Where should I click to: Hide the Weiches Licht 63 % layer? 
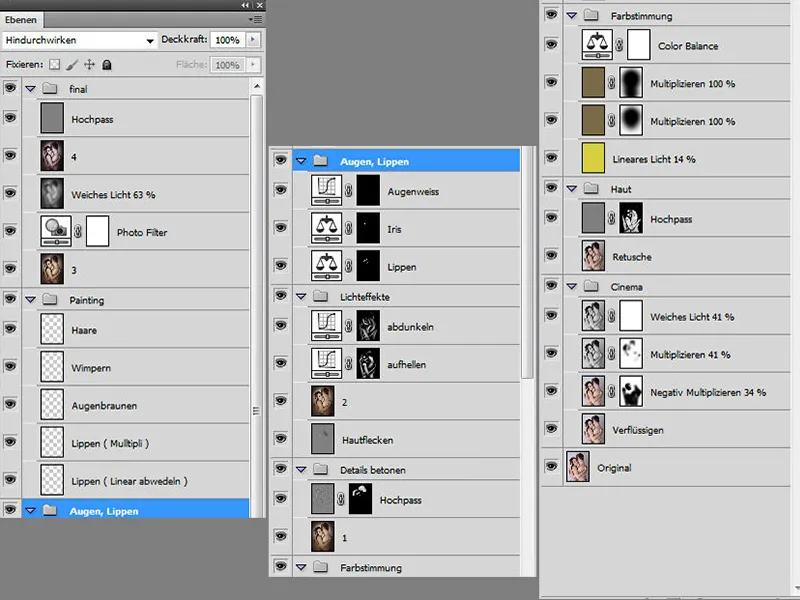coord(10,193)
